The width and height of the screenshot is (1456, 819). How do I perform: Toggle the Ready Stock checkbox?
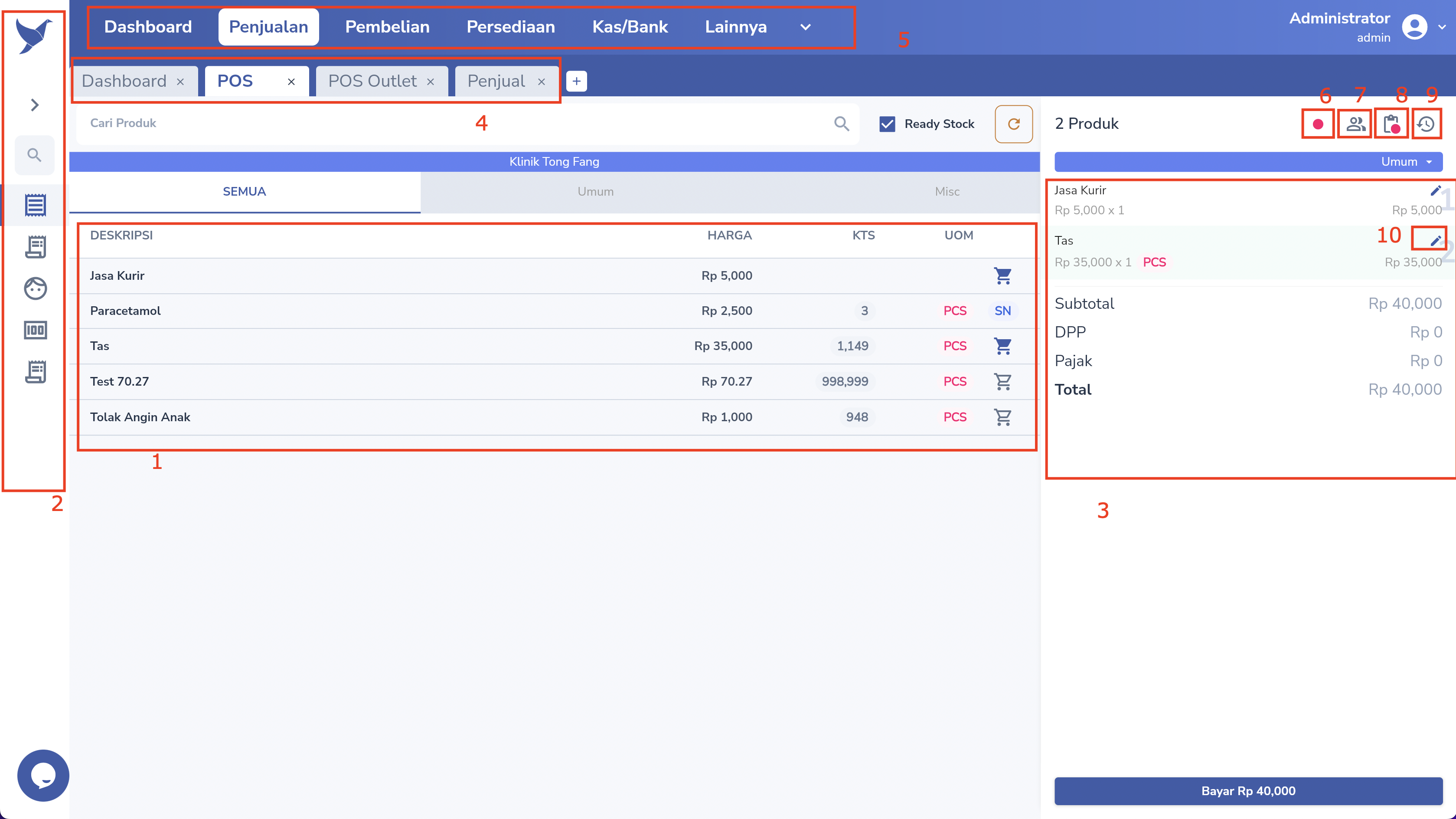[x=888, y=124]
